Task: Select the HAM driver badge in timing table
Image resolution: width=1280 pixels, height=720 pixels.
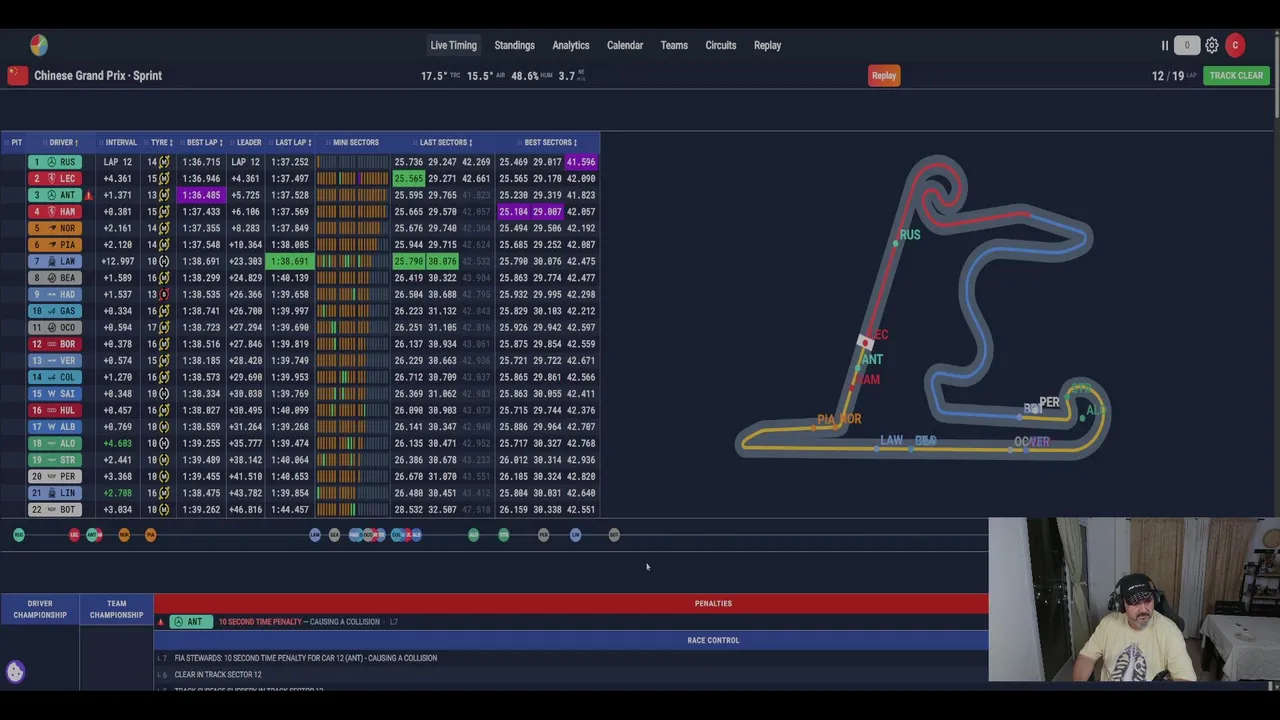Action: click(54, 211)
